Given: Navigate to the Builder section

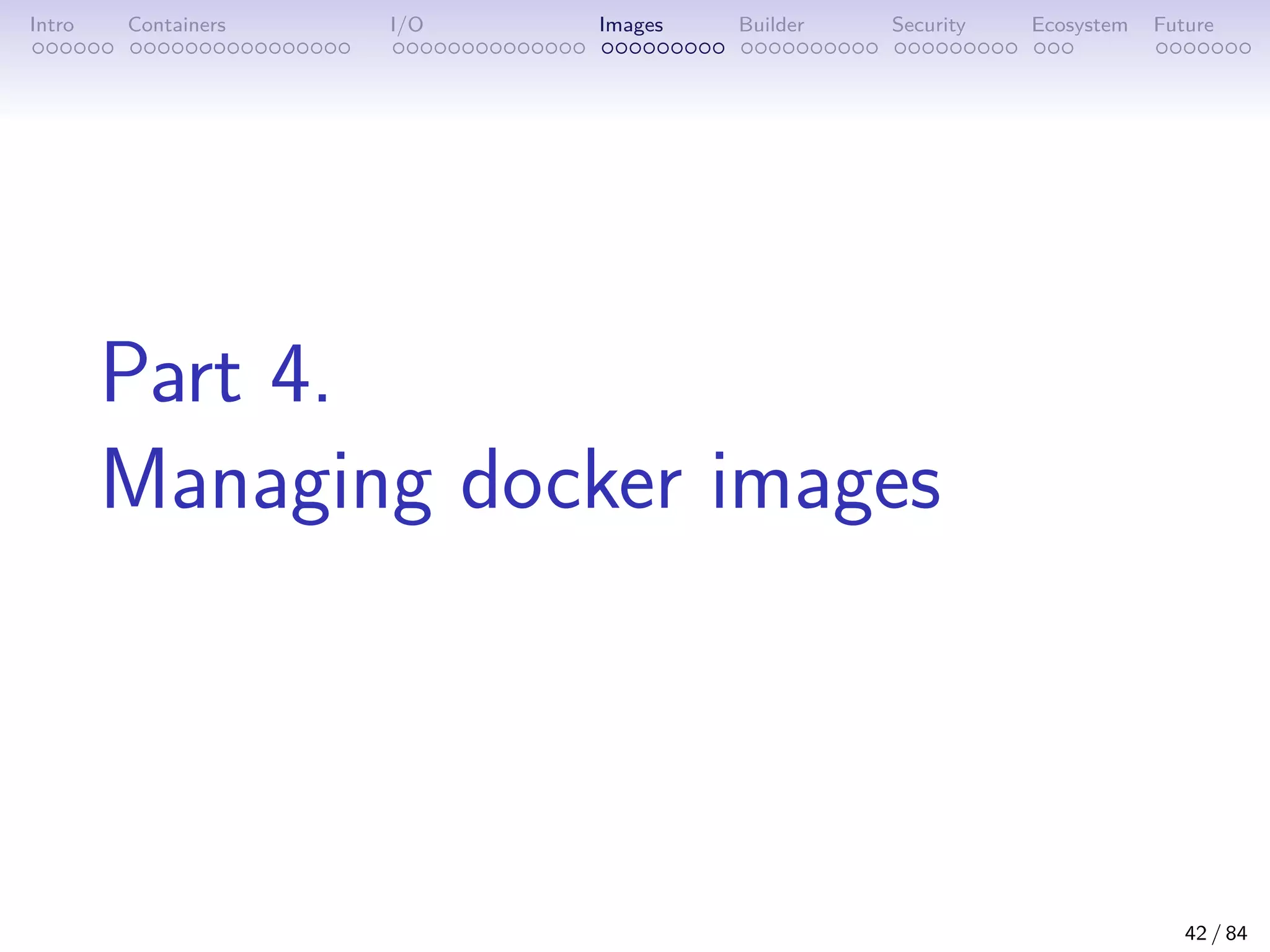Looking at the screenshot, I should point(771,25).
